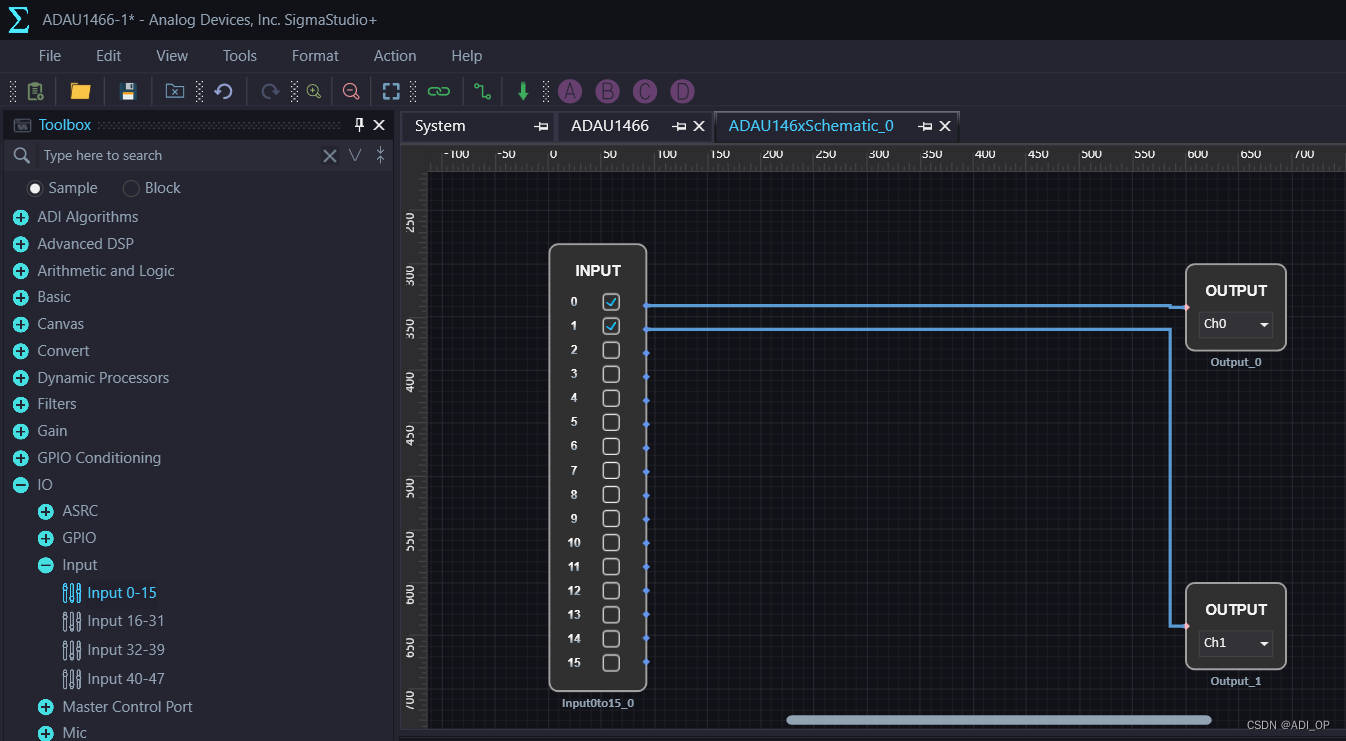Viewport: 1346px width, 741px height.
Task: Enable input channel 8 checkbox
Action: pos(611,494)
